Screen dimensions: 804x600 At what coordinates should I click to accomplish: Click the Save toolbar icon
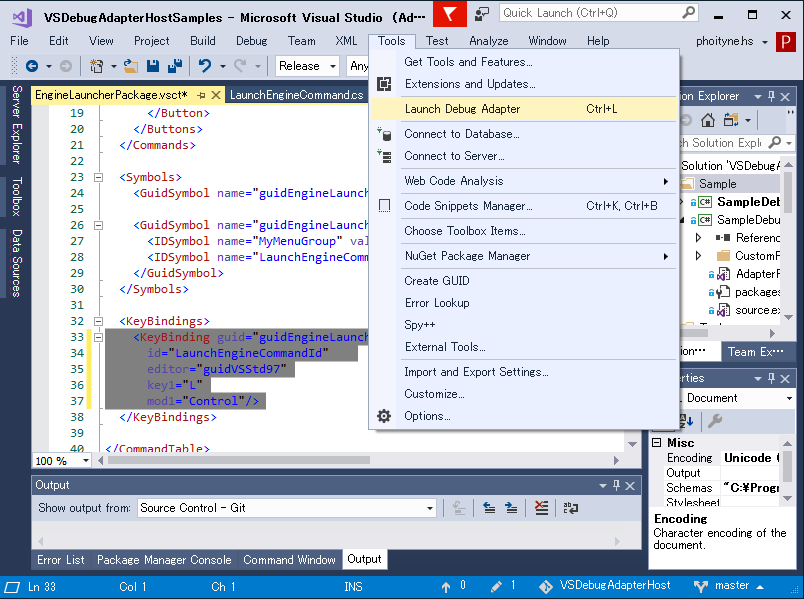pos(153,66)
